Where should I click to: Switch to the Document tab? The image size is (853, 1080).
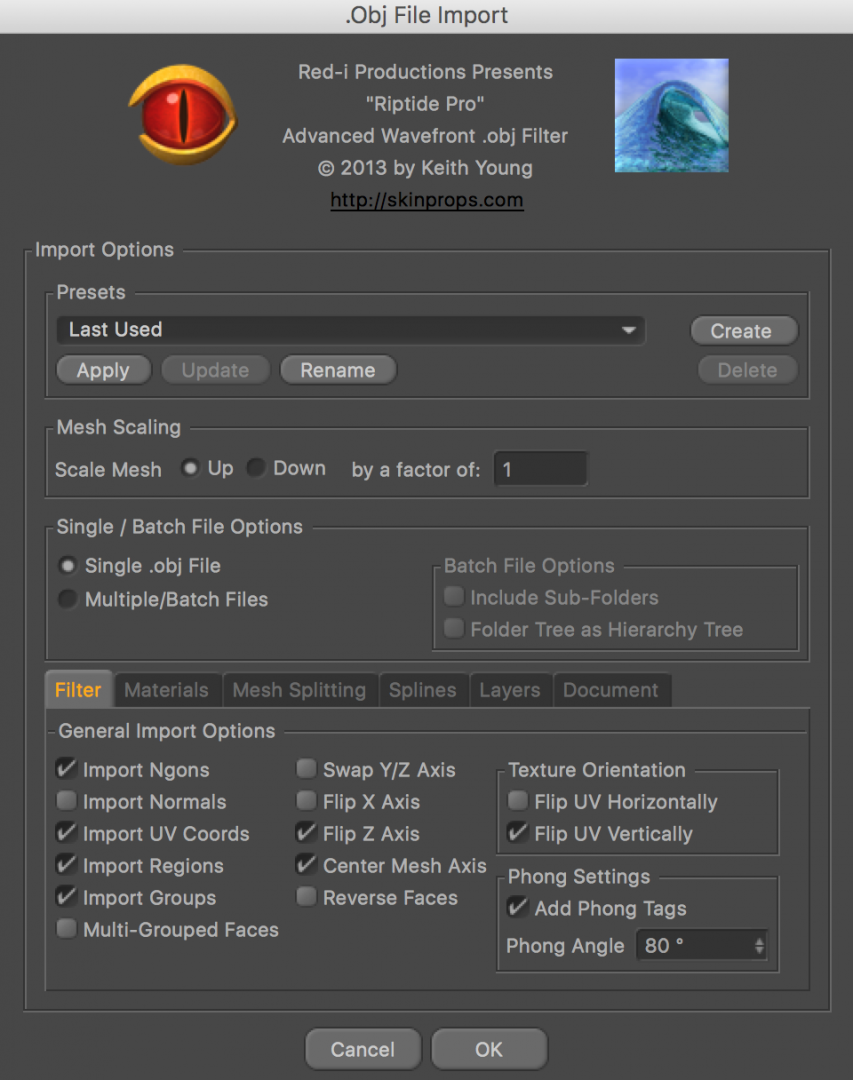point(611,690)
